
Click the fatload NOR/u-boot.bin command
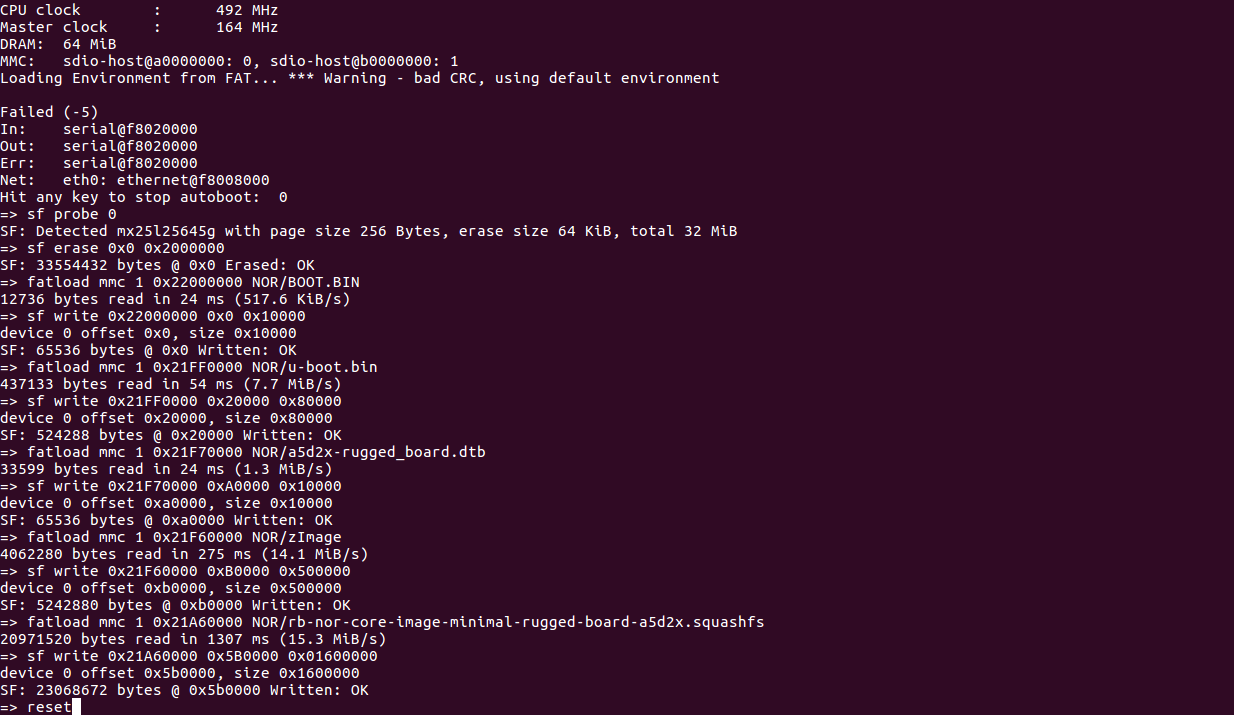(189, 367)
